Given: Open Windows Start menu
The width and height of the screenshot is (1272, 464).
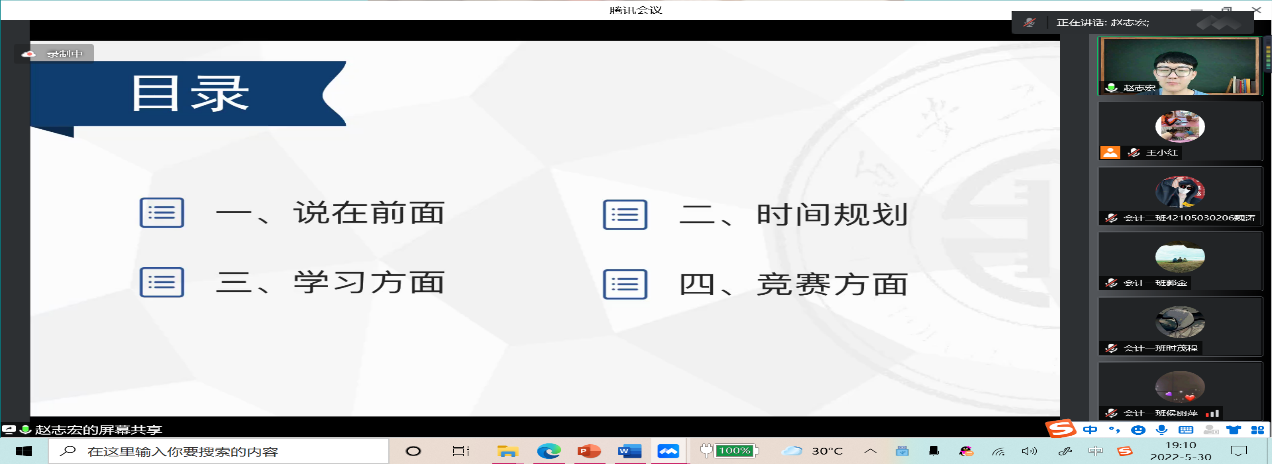Looking at the screenshot, I should (22, 451).
